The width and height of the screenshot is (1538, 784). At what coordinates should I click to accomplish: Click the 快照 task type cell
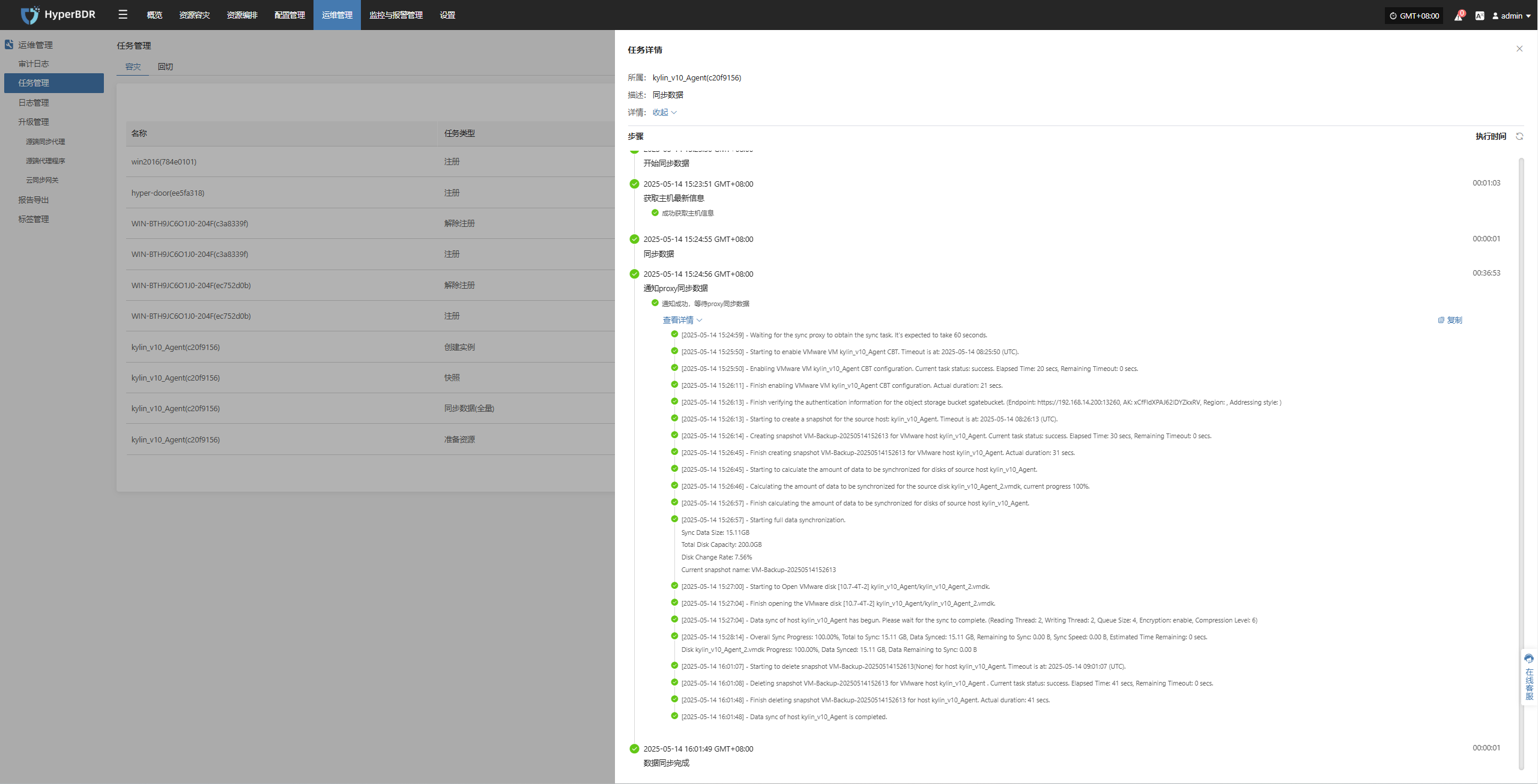(452, 378)
